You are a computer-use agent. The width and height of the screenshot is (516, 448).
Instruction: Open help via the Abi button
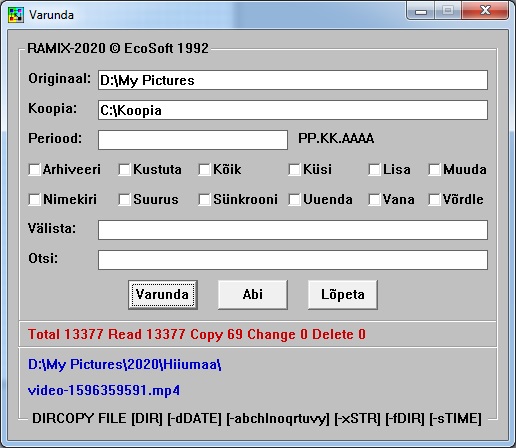[x=253, y=295]
